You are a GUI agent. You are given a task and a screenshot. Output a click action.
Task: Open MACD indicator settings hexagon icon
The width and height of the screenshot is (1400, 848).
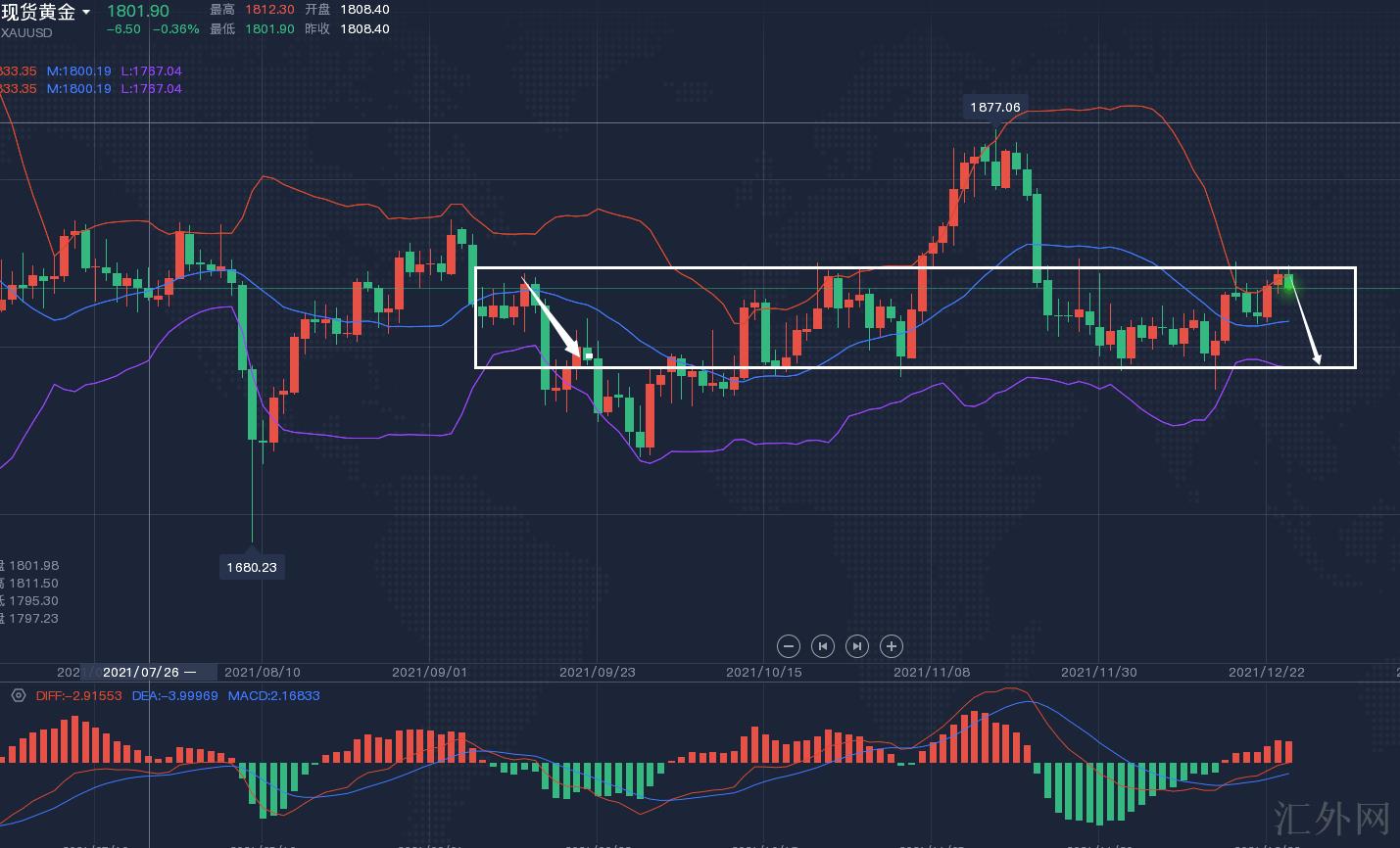pos(18,695)
